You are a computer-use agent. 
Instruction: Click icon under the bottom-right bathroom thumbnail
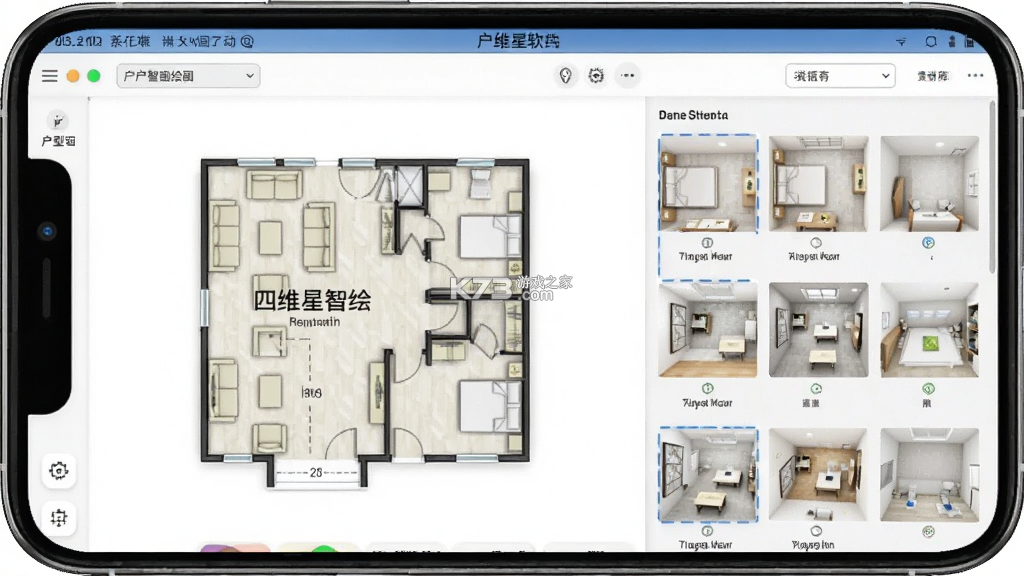point(928,532)
